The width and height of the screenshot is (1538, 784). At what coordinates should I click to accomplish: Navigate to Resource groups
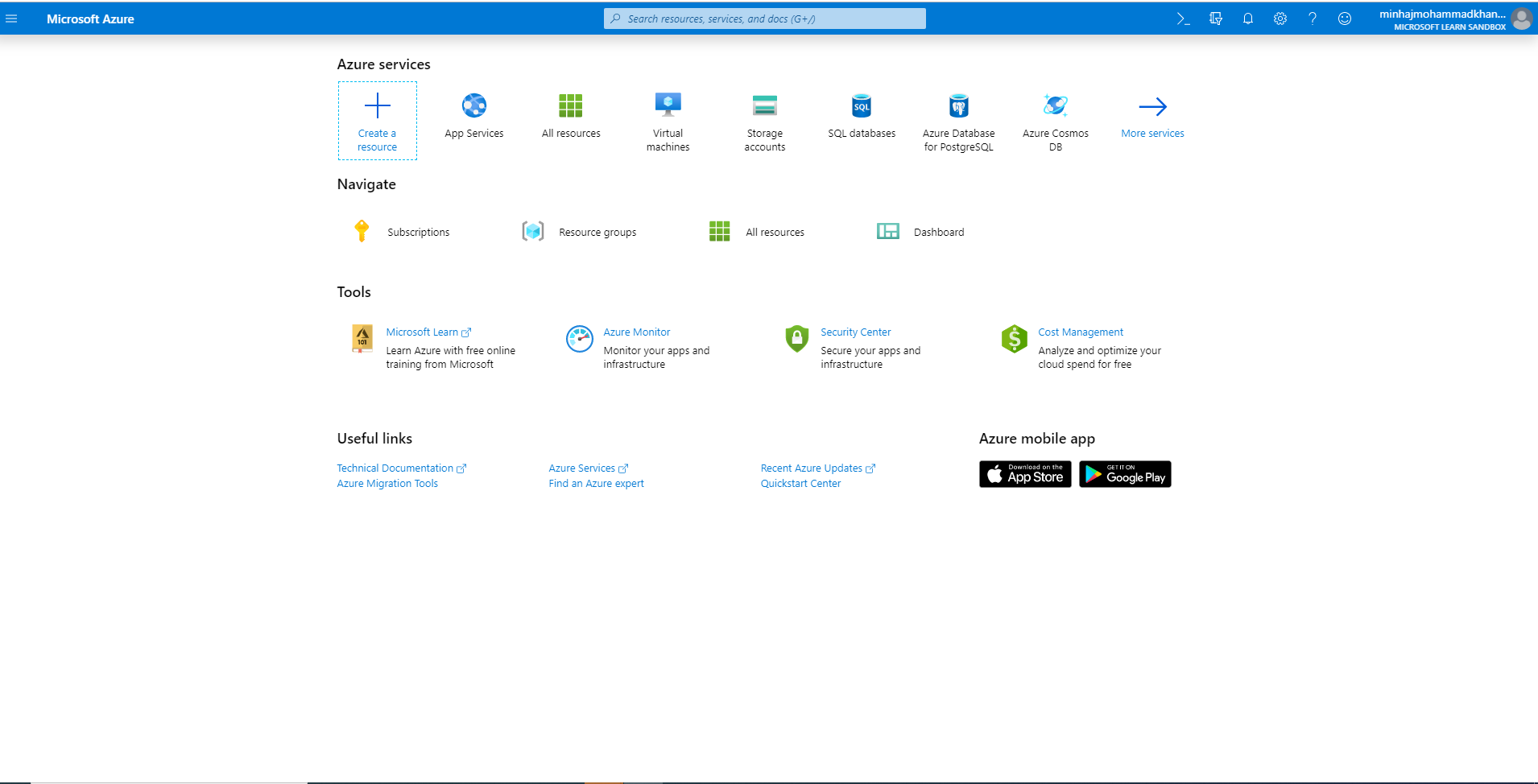597,232
